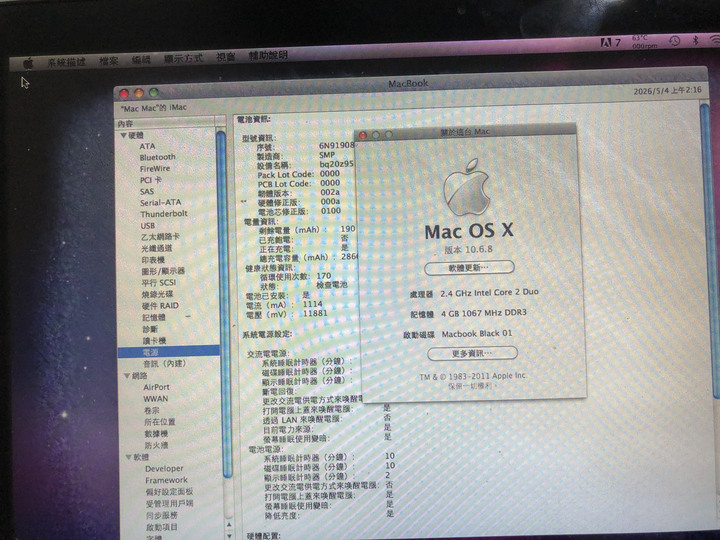The image size is (720, 540).
Task: Click the sidebar scroll down arrow
Action: 229,535
